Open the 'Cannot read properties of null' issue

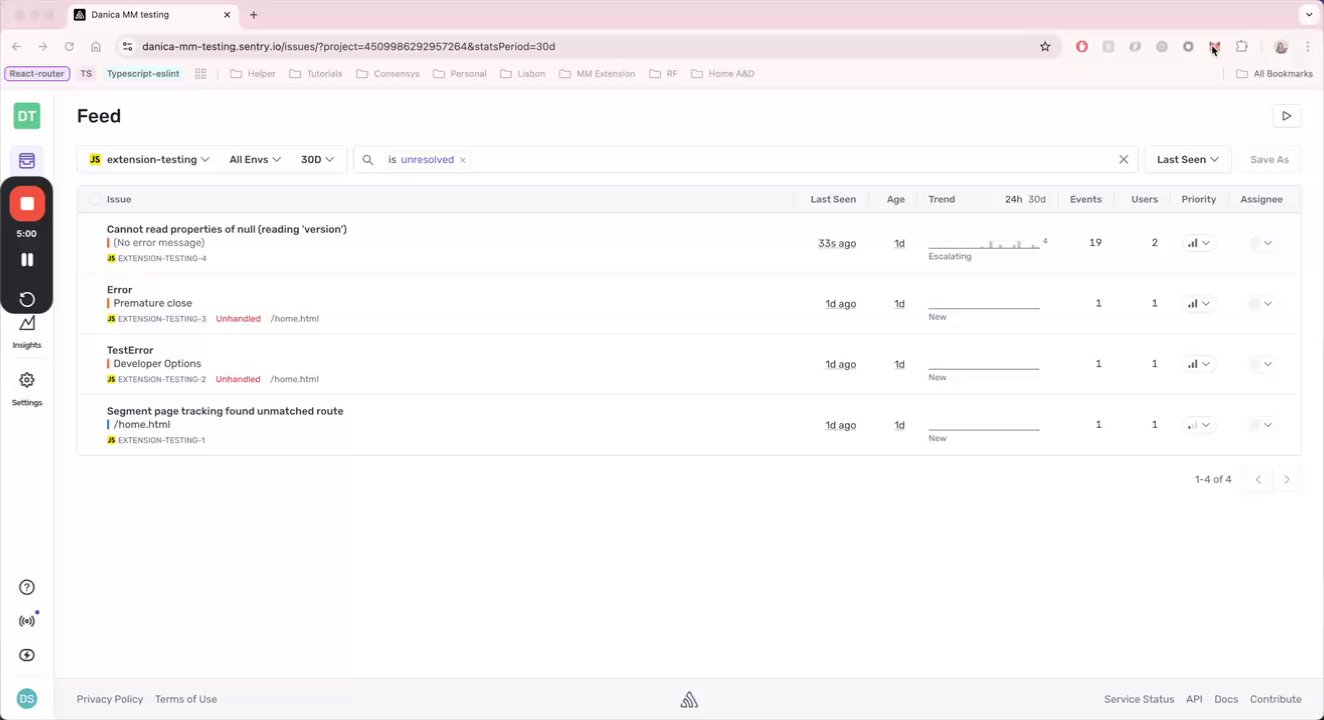(227, 229)
